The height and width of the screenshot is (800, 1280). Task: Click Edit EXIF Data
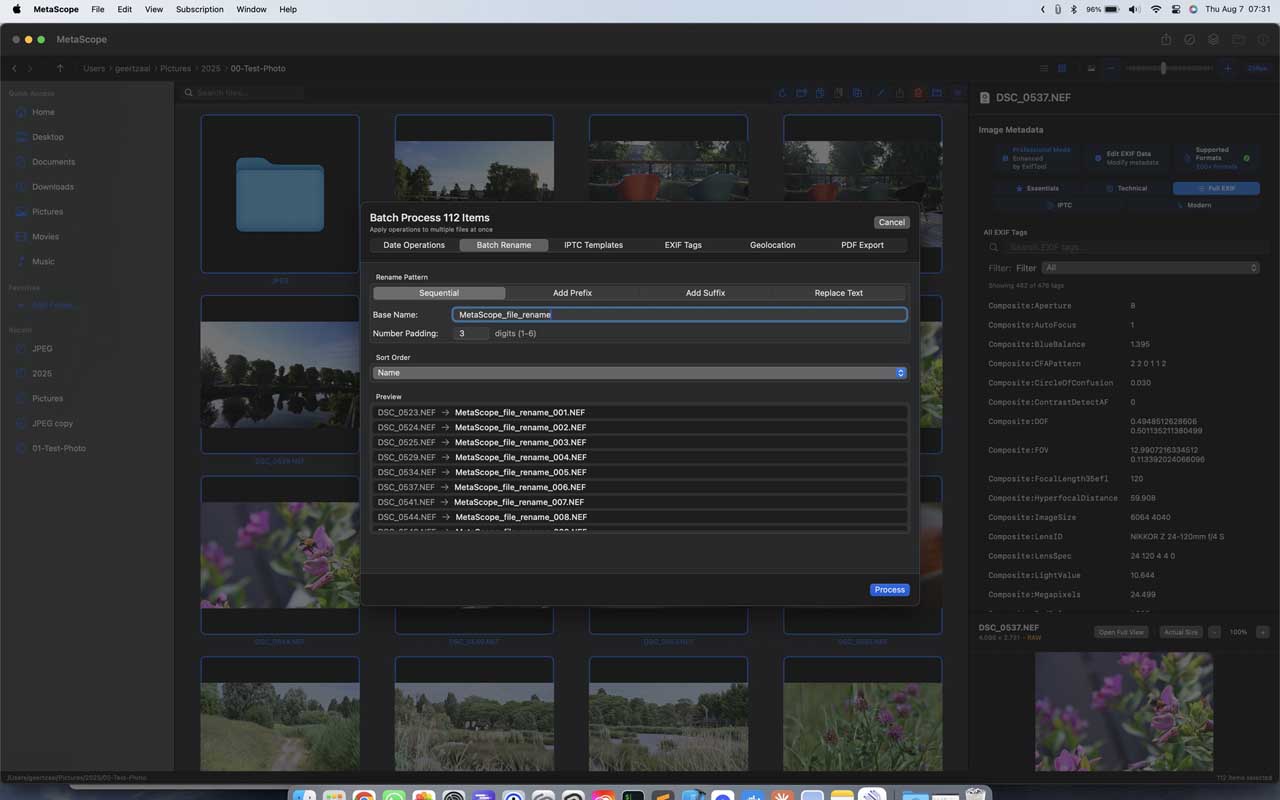tap(1127, 158)
